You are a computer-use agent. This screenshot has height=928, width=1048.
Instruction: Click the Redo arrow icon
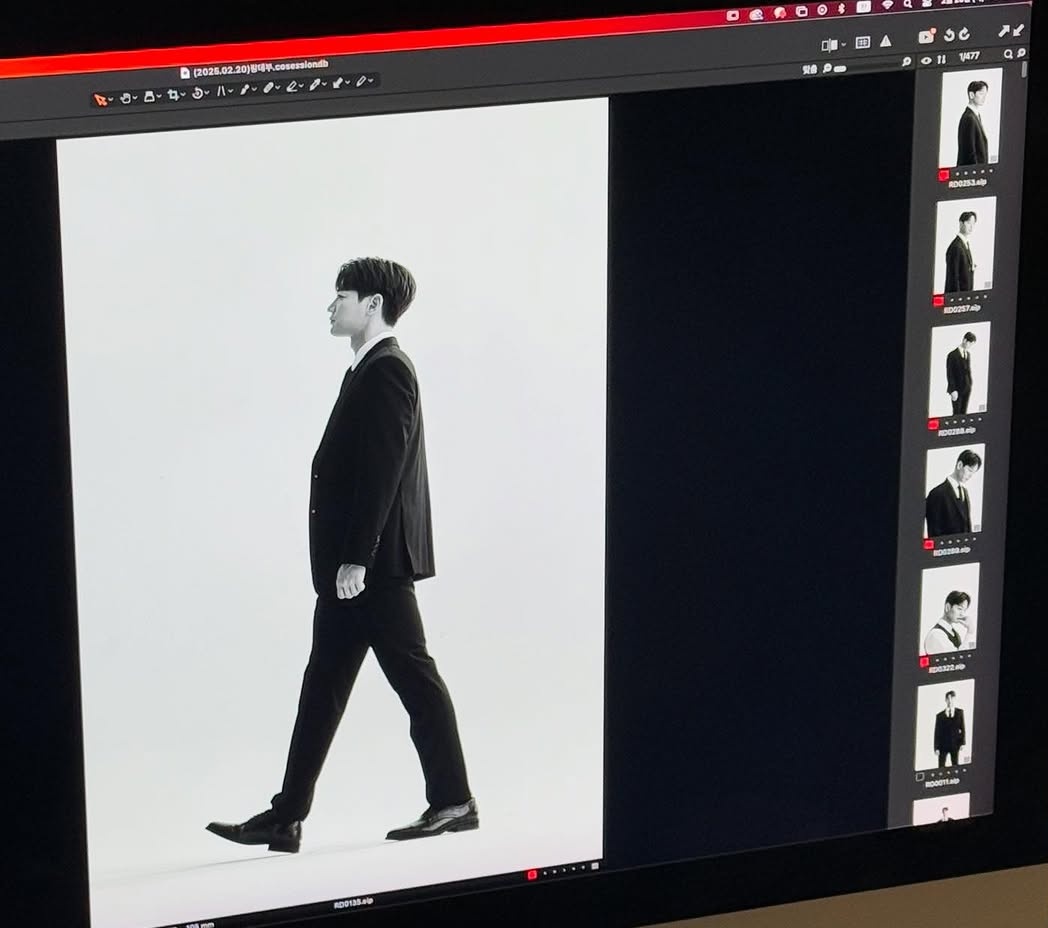[x=964, y=34]
